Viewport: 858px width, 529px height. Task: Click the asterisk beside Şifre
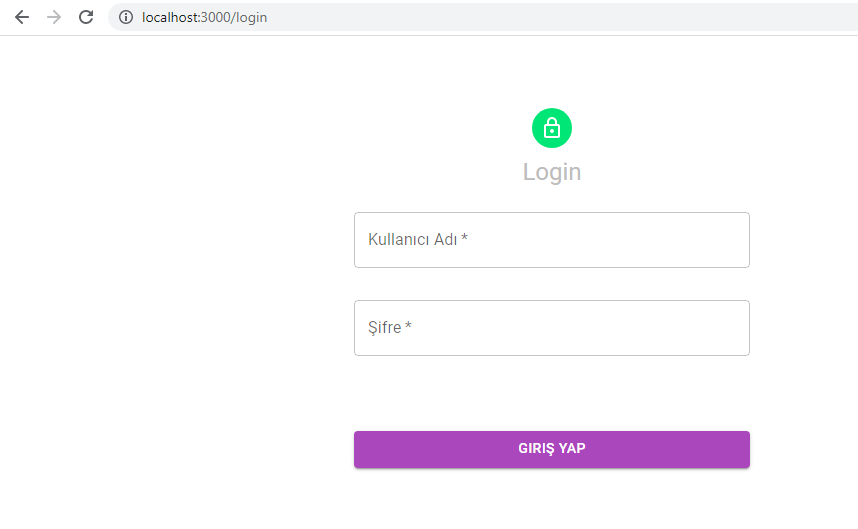coord(408,325)
